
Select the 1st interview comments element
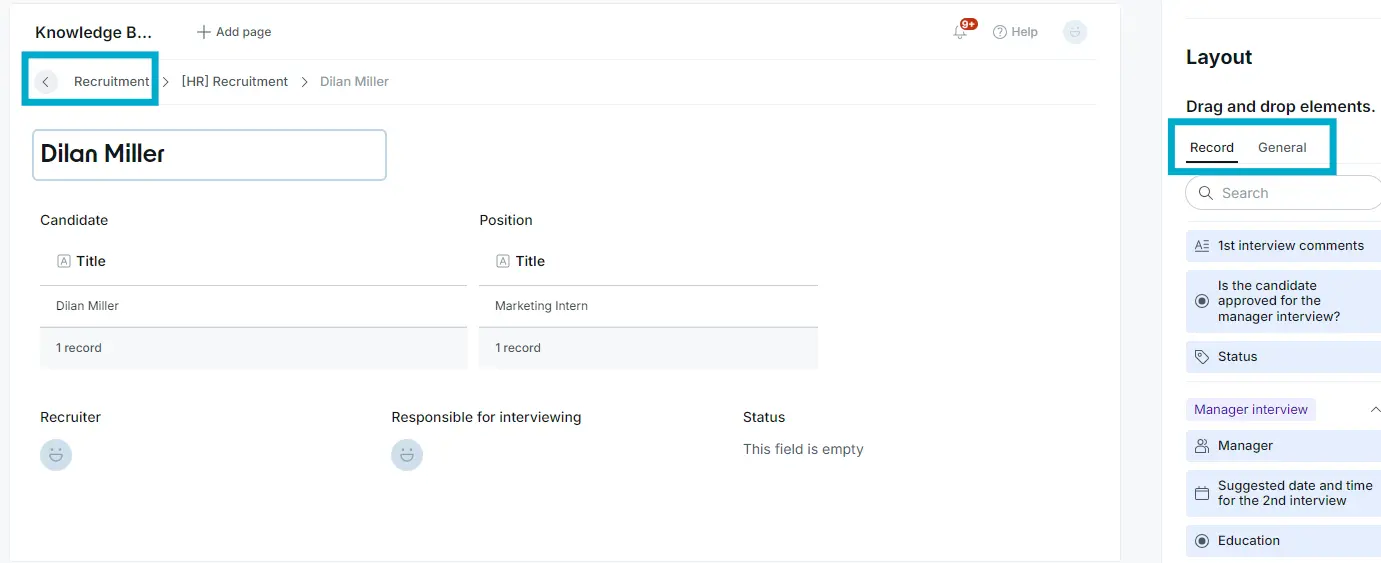(x=1284, y=246)
